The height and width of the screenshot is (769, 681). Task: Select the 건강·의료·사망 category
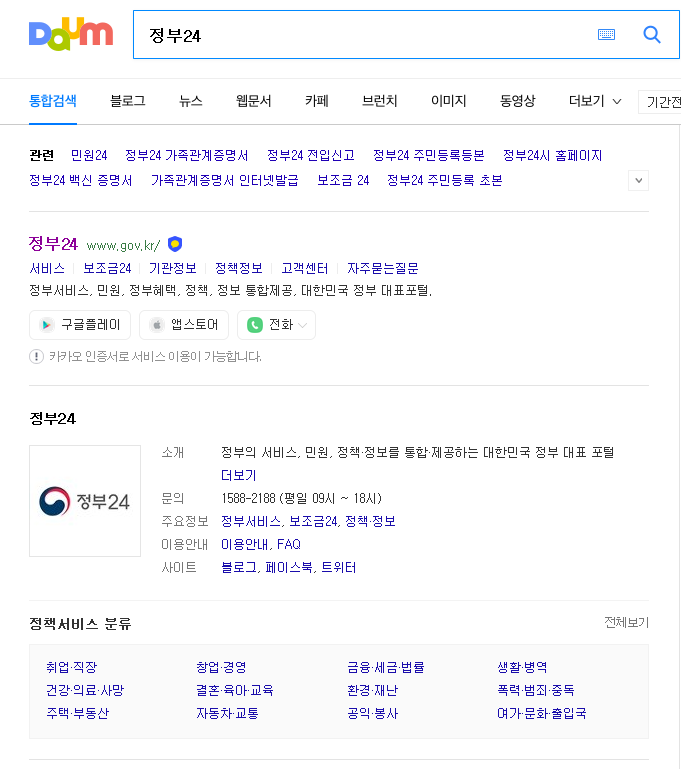[x=85, y=690]
